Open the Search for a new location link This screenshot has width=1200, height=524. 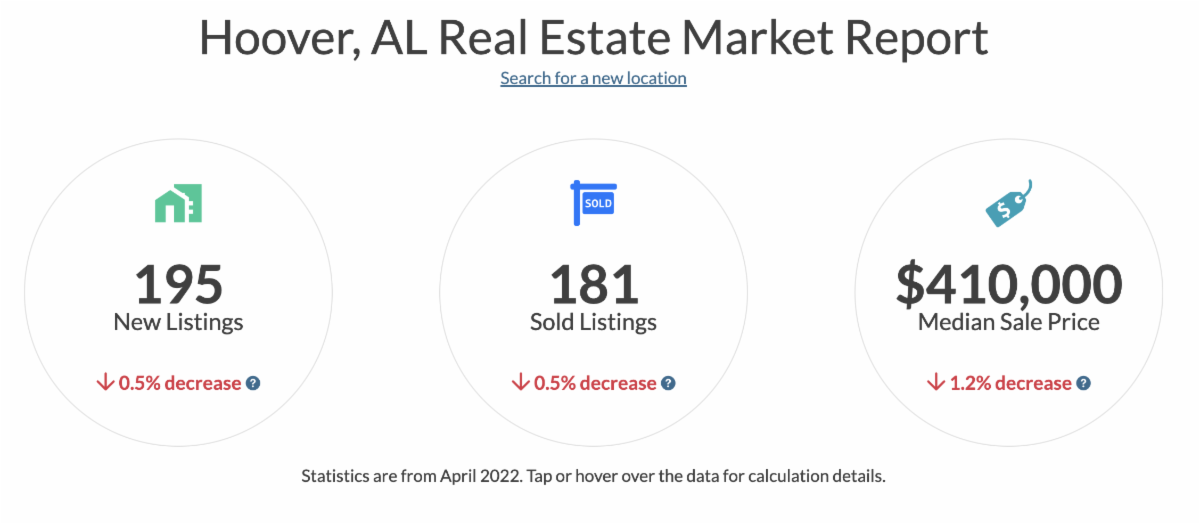click(593, 78)
